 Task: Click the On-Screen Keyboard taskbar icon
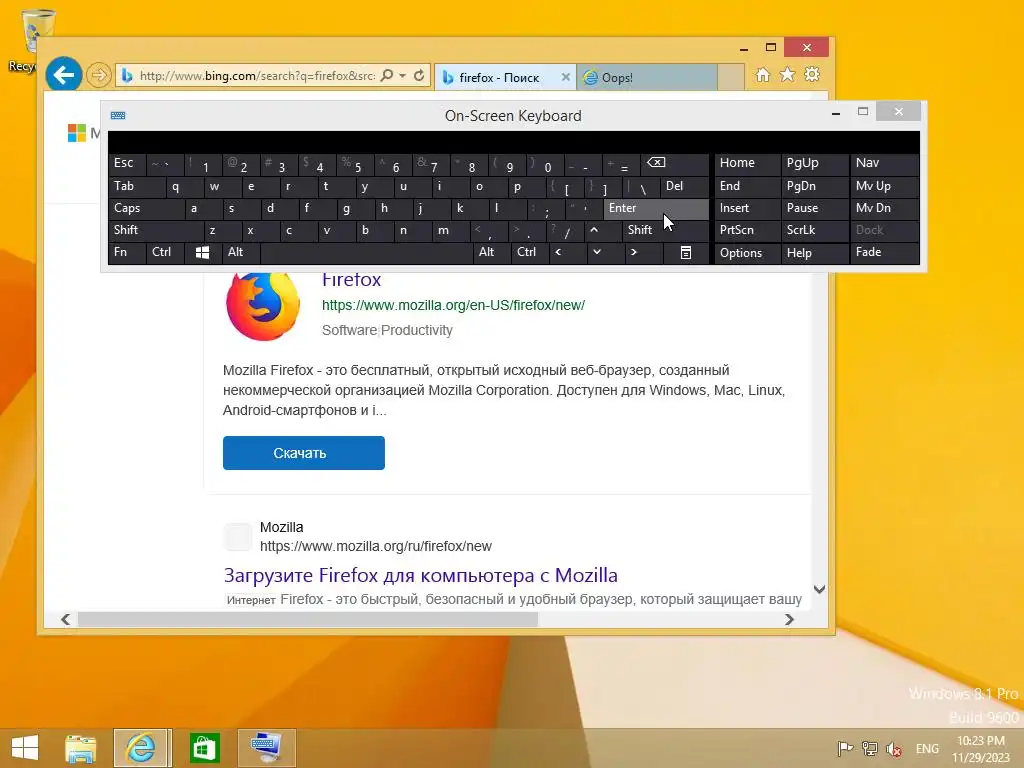coord(266,748)
